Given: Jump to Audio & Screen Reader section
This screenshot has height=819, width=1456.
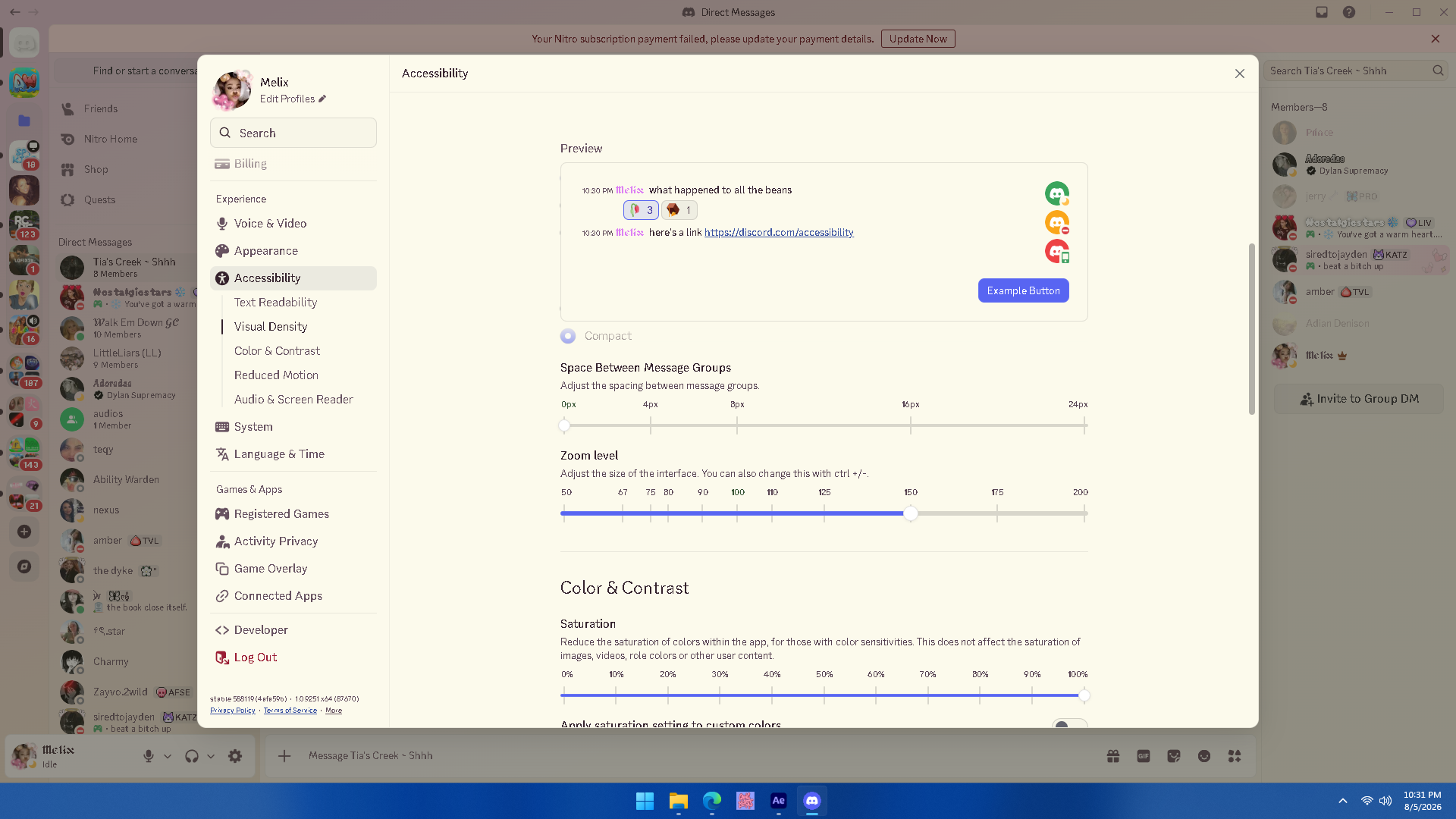Looking at the screenshot, I should [x=293, y=400].
